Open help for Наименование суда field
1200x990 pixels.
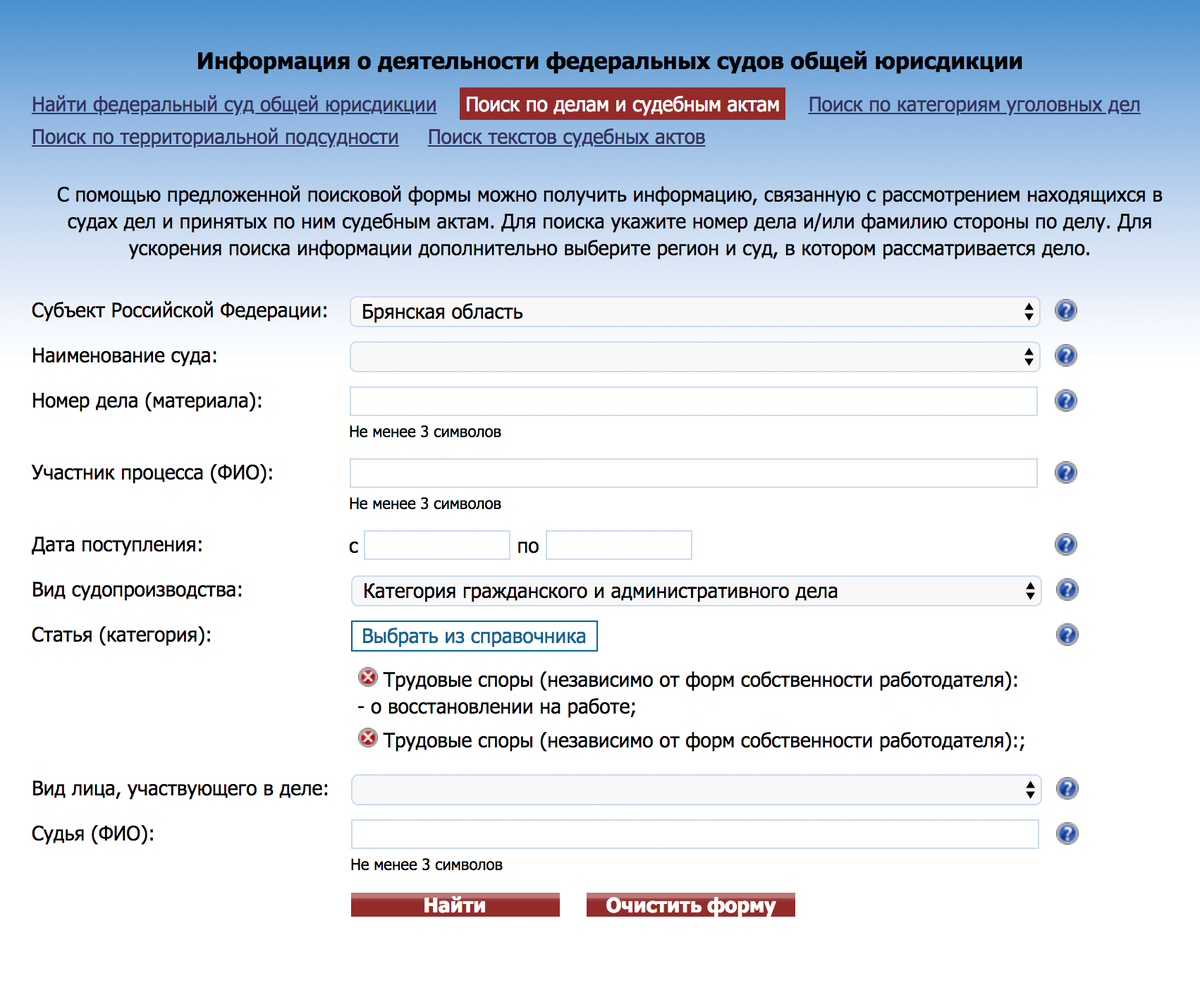pos(1066,356)
